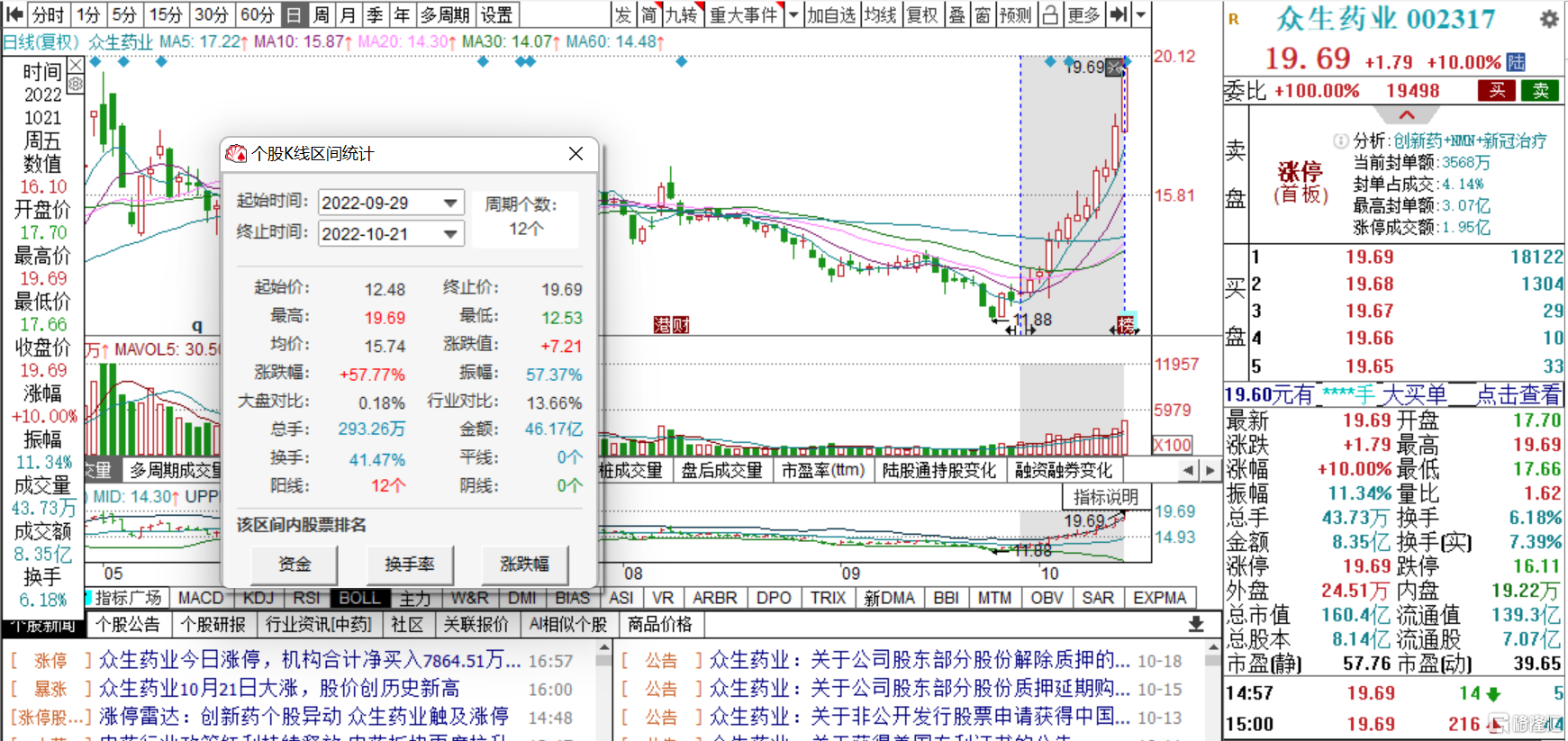Open the AI相似个股 tab
Image resolution: width=1568 pixels, height=741 pixels.
coord(567,624)
